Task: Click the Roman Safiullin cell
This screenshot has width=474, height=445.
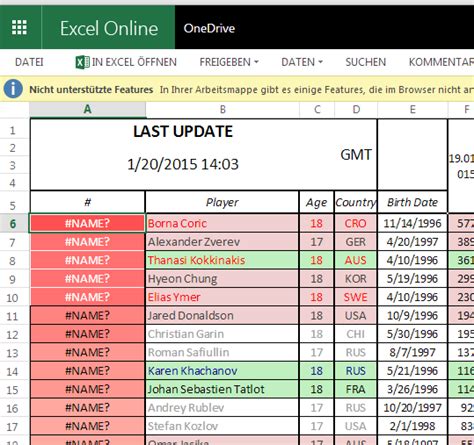Action: 222,352
